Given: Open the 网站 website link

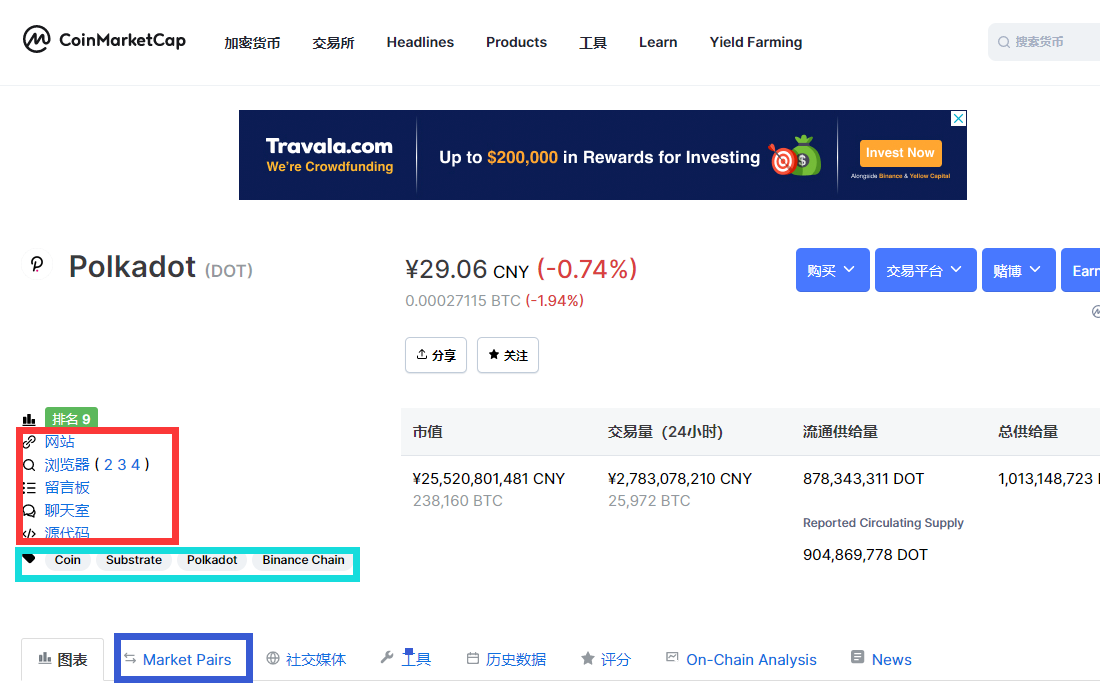Looking at the screenshot, I should point(60,442).
